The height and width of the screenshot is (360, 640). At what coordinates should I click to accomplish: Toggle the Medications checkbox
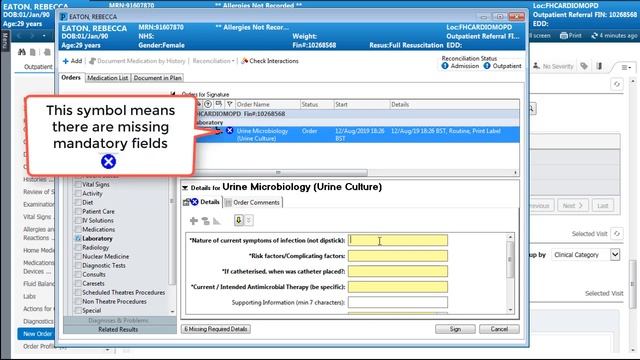[x=78, y=229]
